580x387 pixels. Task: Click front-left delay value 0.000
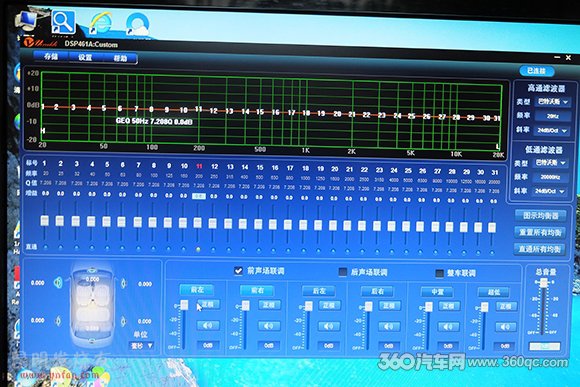pos(38,283)
